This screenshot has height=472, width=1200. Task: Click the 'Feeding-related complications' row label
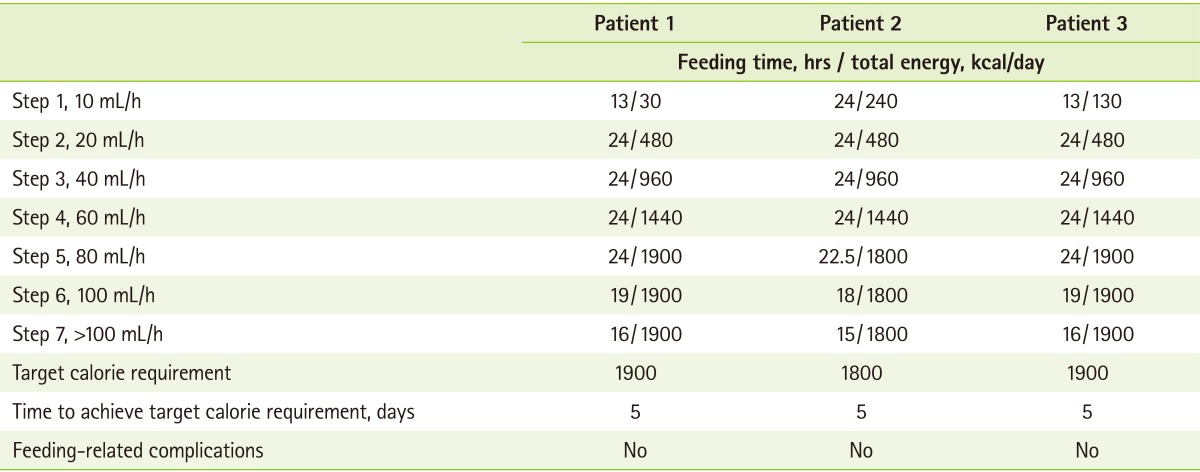137,450
